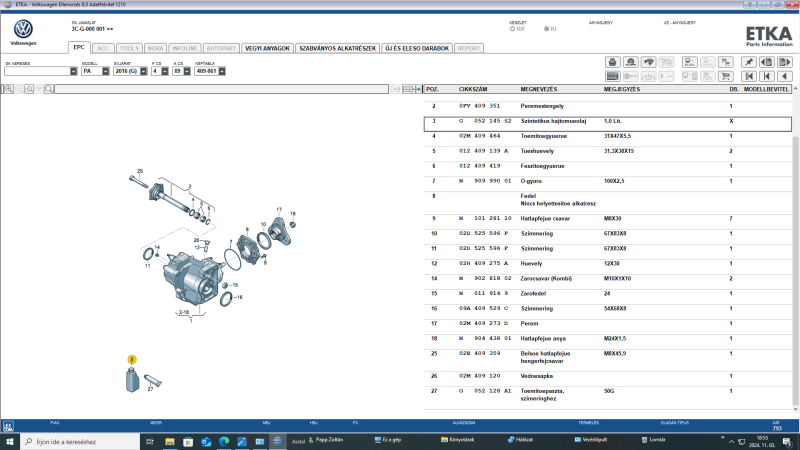Click the zoom region magnifier icon
Screen dimensions: 800x450
[x=29, y=89]
